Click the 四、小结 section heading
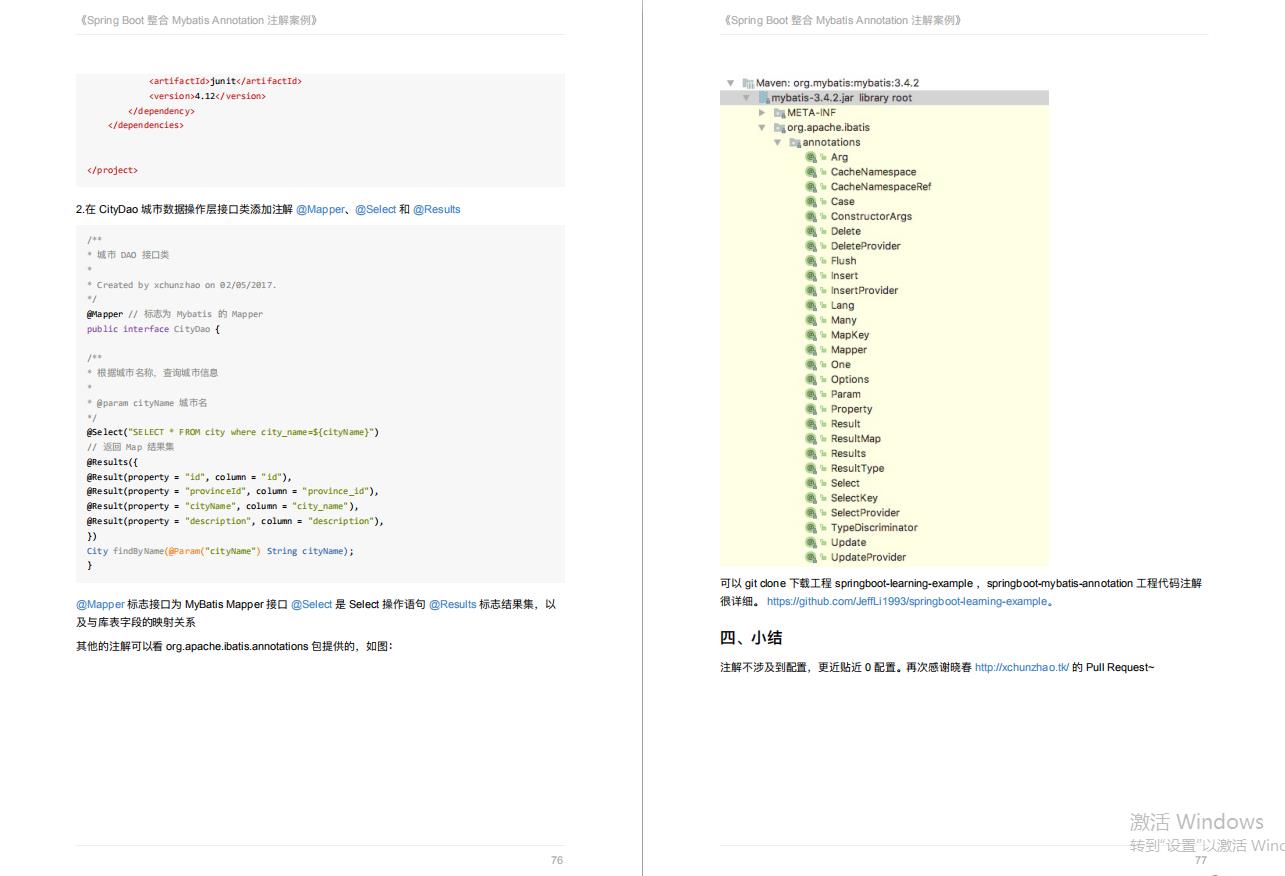This screenshot has width=1285, height=876. pos(751,638)
